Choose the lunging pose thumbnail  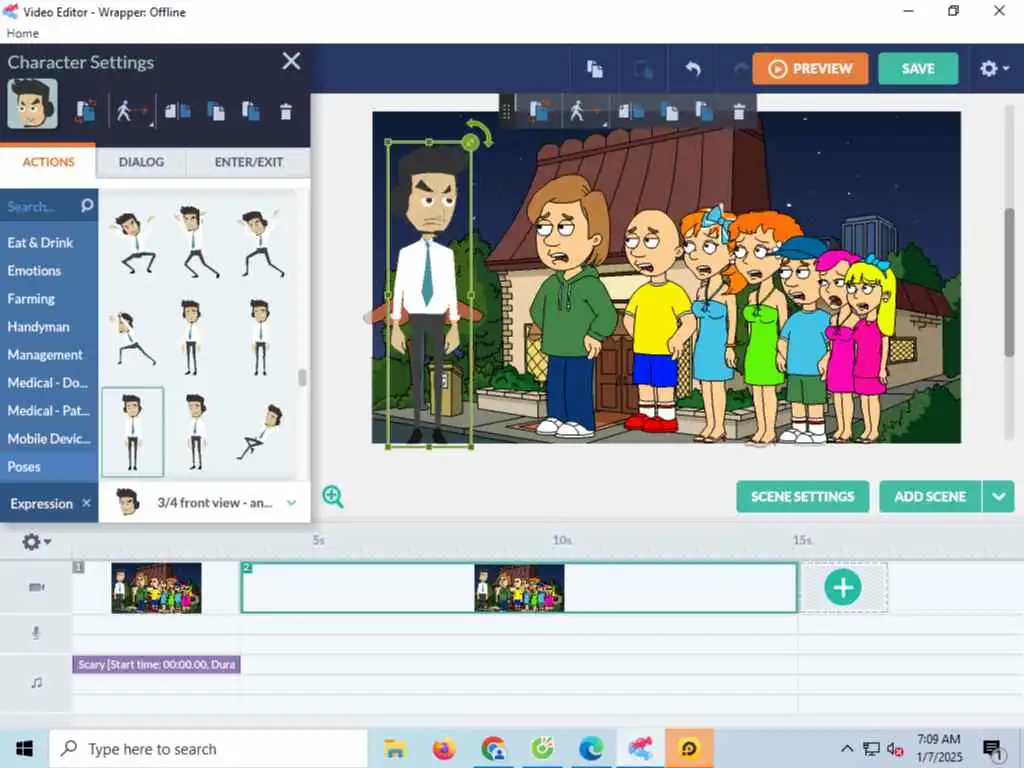[134, 338]
